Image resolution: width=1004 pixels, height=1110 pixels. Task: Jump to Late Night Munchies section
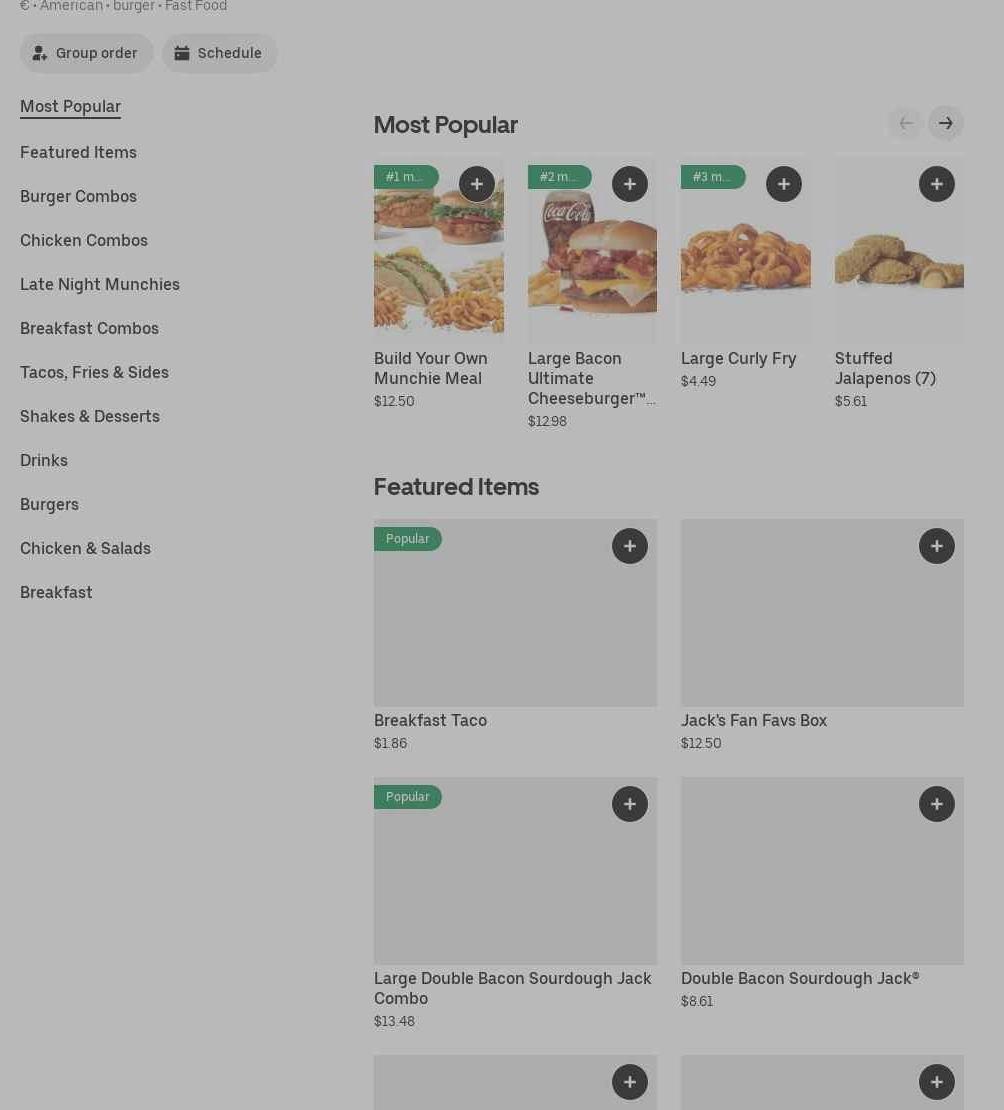[100, 284]
